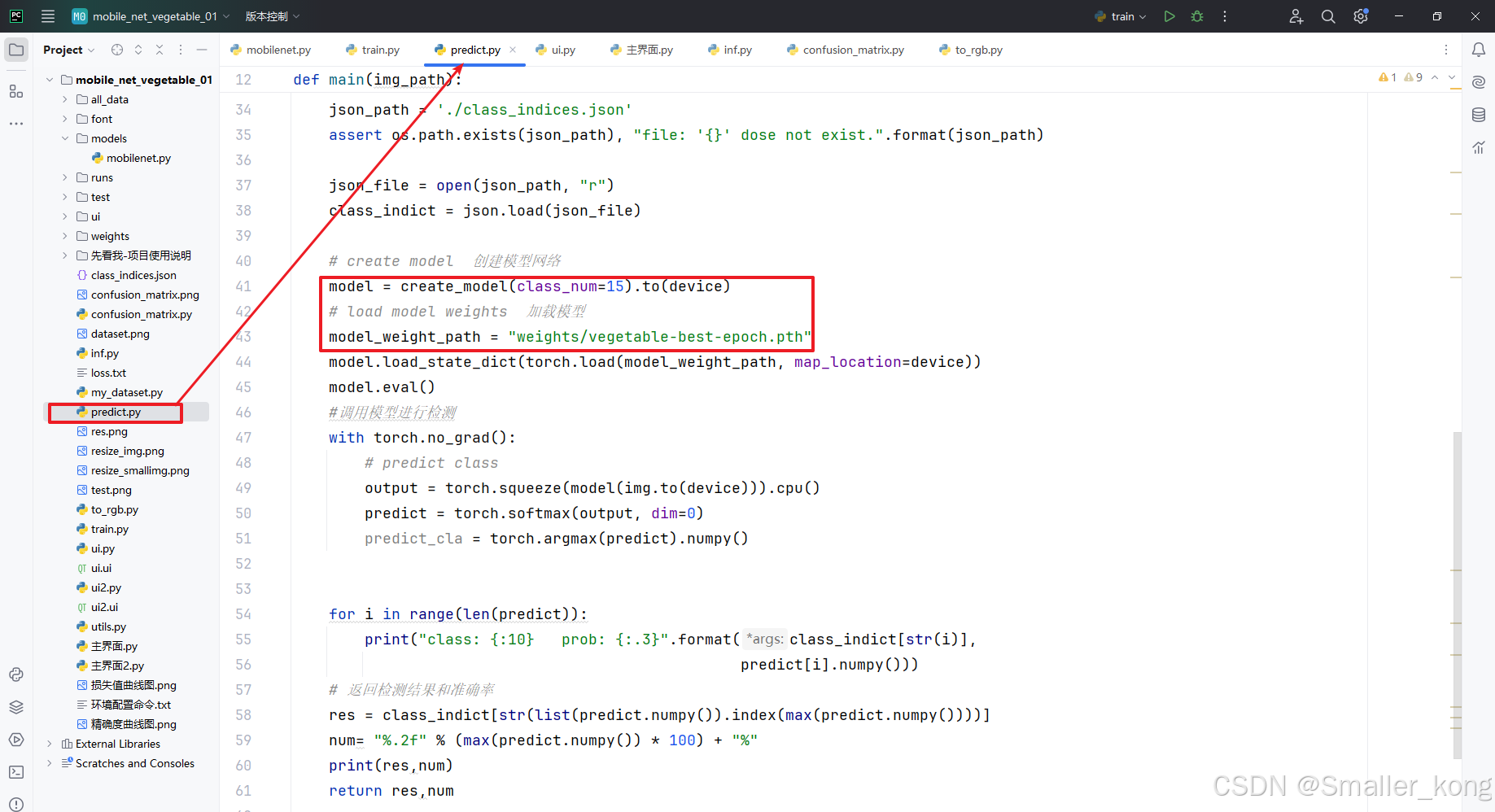Open Python Packages layers icon
Screen dimensions: 1495x812
pos(16,707)
